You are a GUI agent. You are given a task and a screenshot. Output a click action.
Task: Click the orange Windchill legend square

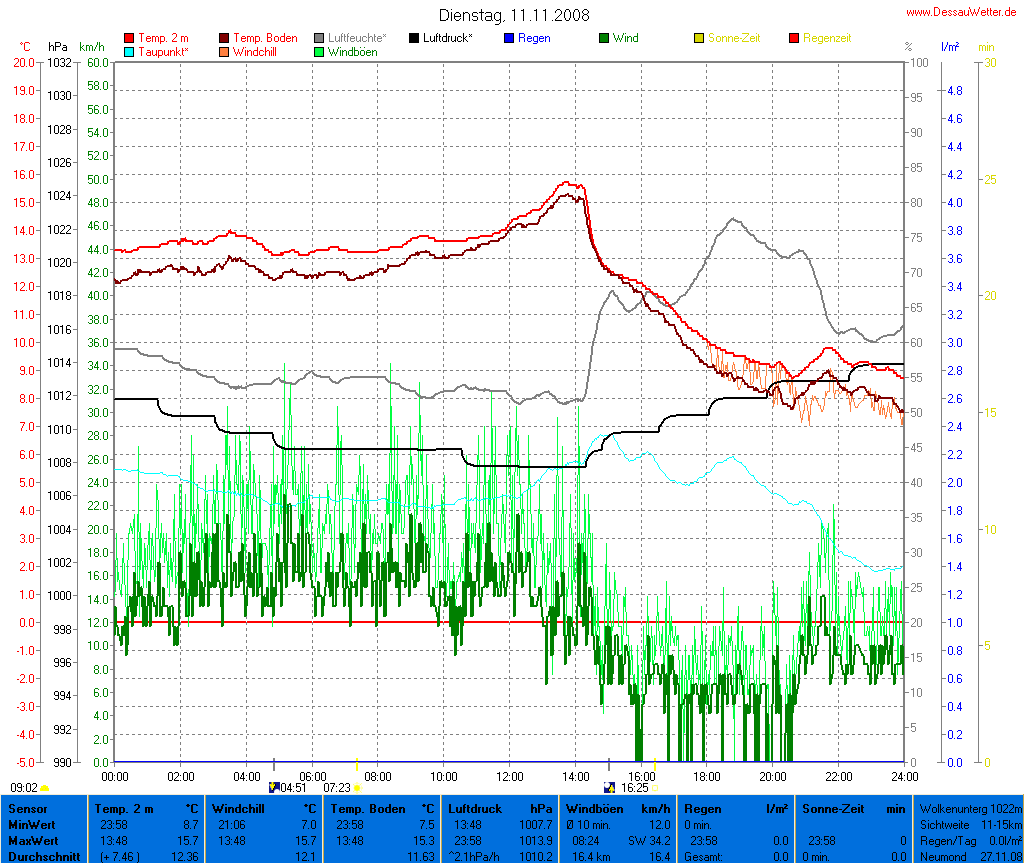point(224,51)
